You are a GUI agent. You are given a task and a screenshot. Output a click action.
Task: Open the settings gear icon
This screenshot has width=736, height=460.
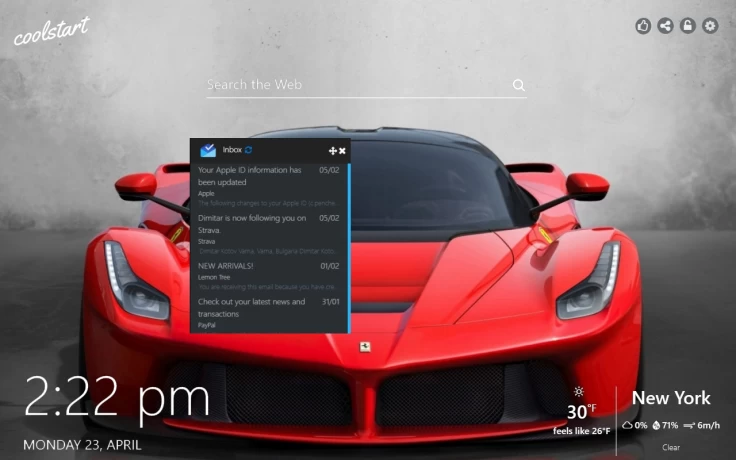[710, 26]
